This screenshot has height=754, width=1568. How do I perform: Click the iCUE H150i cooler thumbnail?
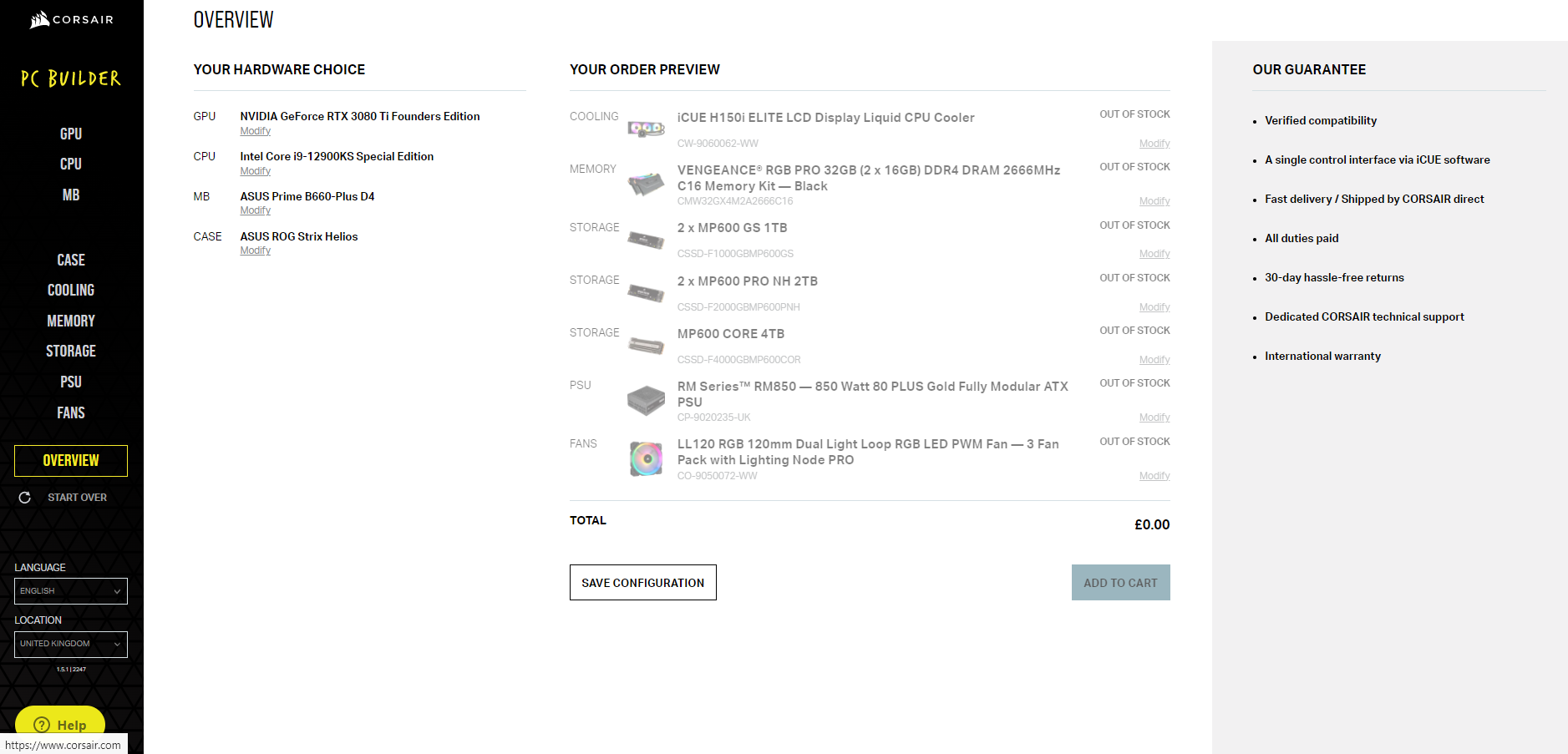coord(646,129)
